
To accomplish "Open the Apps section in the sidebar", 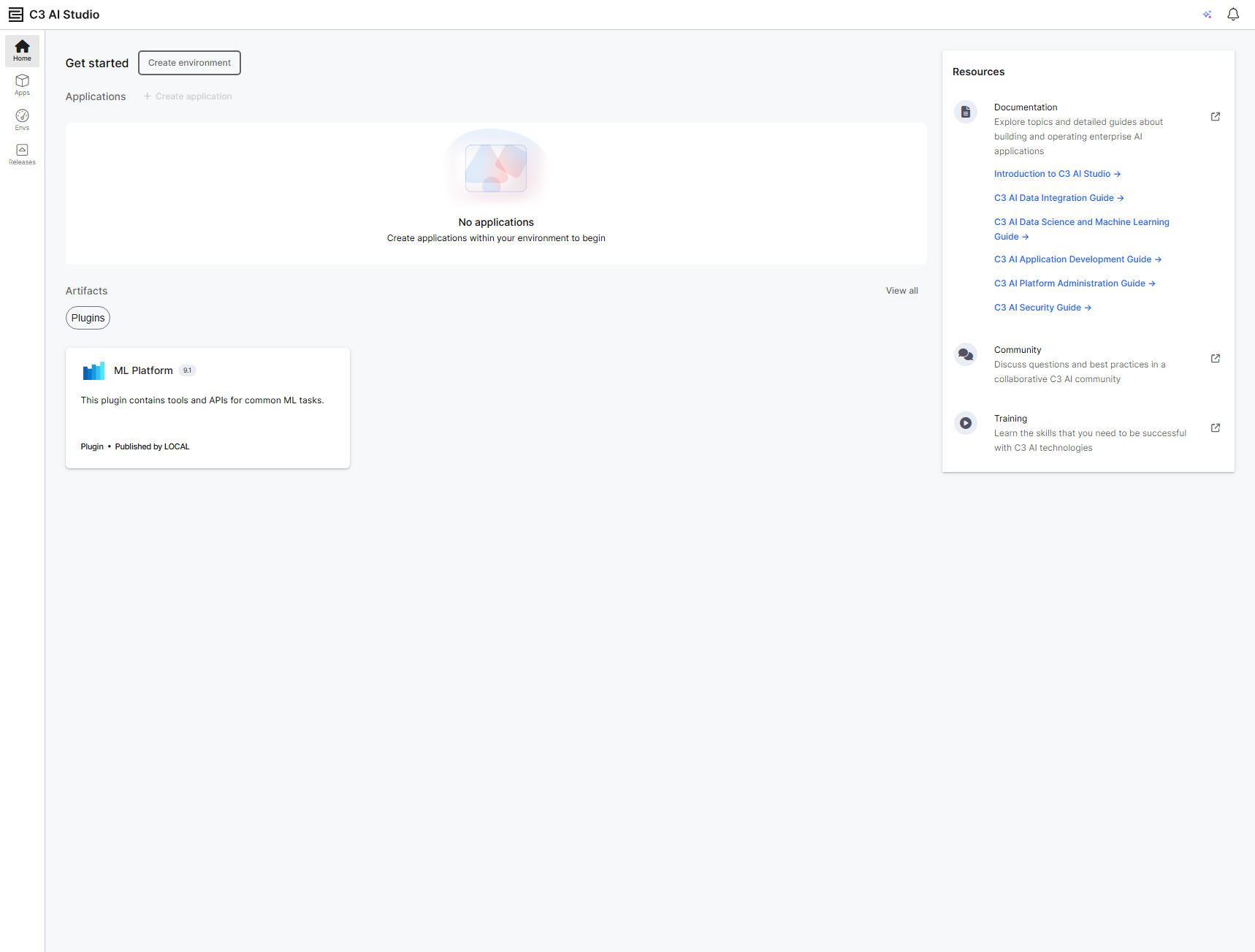I will [x=21, y=85].
